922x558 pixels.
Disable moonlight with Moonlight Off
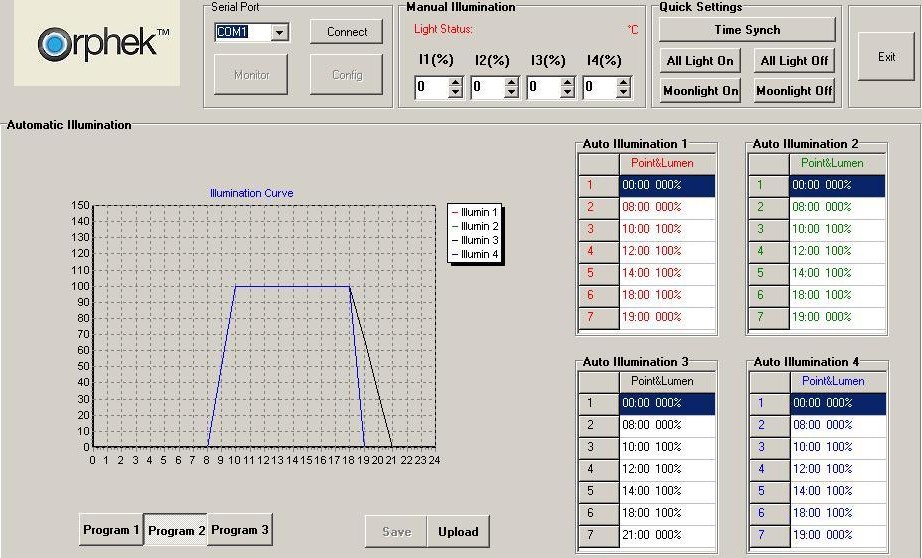point(794,91)
